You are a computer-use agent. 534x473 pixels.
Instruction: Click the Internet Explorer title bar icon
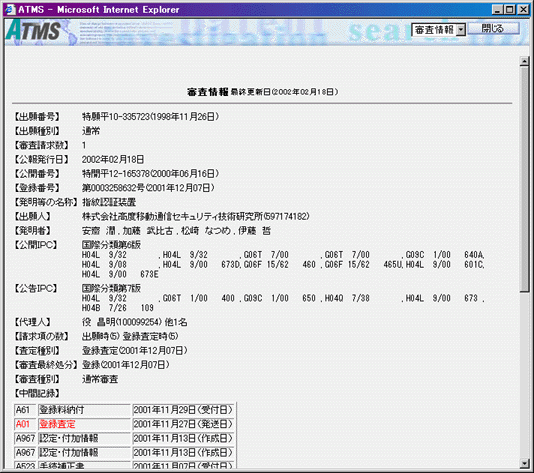coord(10,9)
